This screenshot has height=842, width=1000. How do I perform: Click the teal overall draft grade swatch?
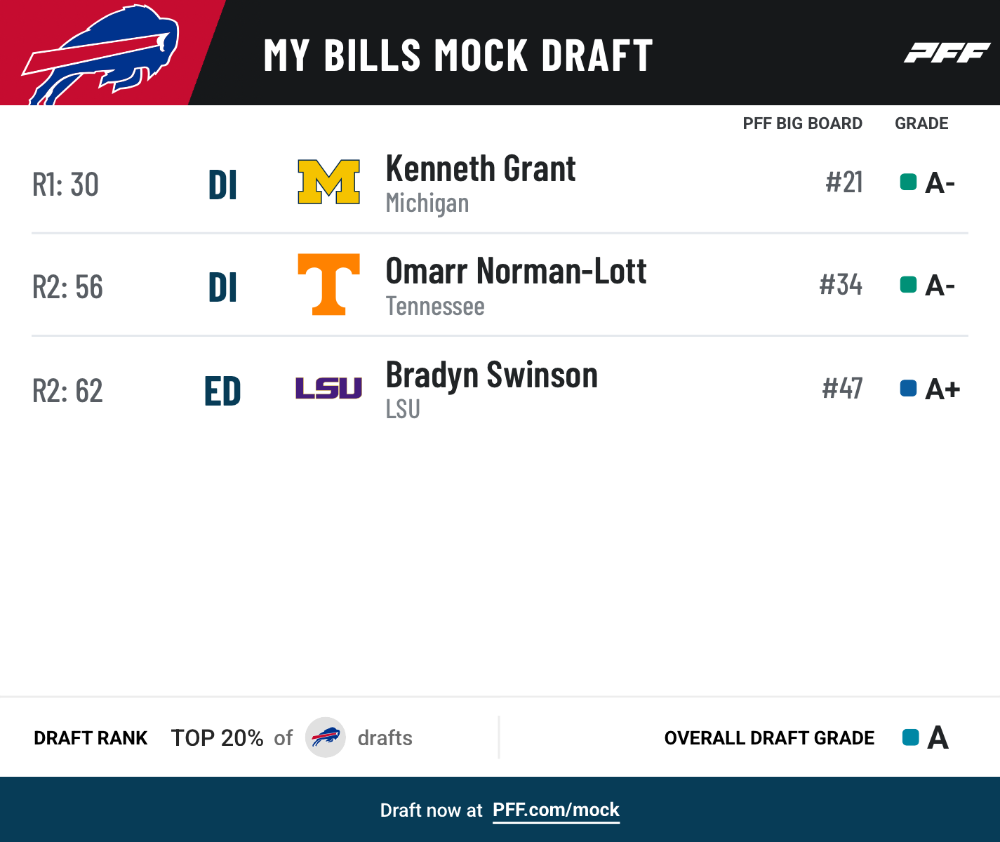(911, 737)
